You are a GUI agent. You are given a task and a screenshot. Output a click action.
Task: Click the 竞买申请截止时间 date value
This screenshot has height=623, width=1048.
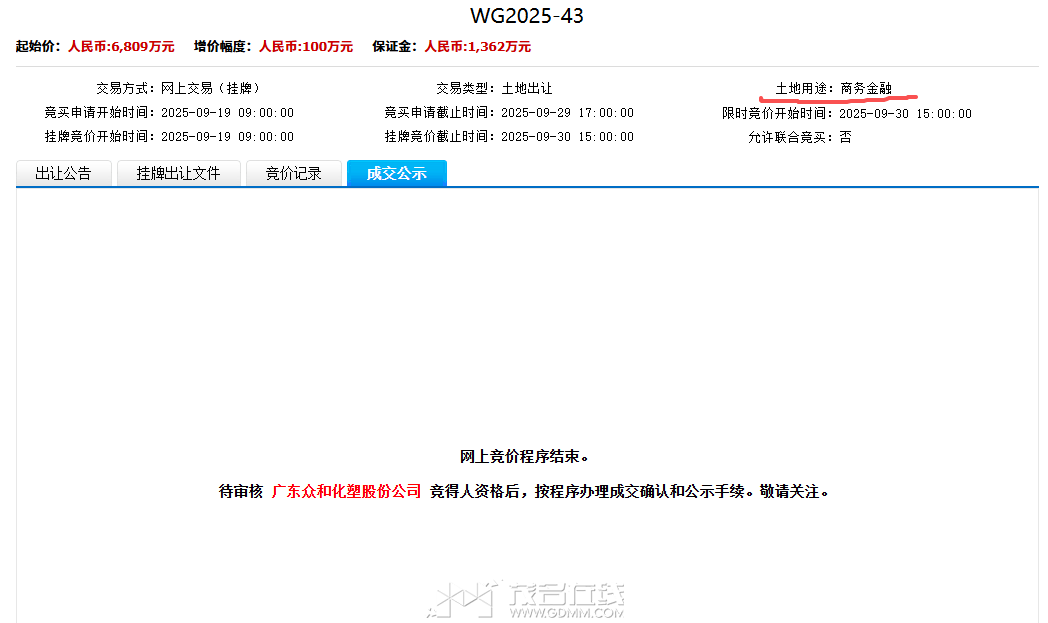click(x=567, y=113)
